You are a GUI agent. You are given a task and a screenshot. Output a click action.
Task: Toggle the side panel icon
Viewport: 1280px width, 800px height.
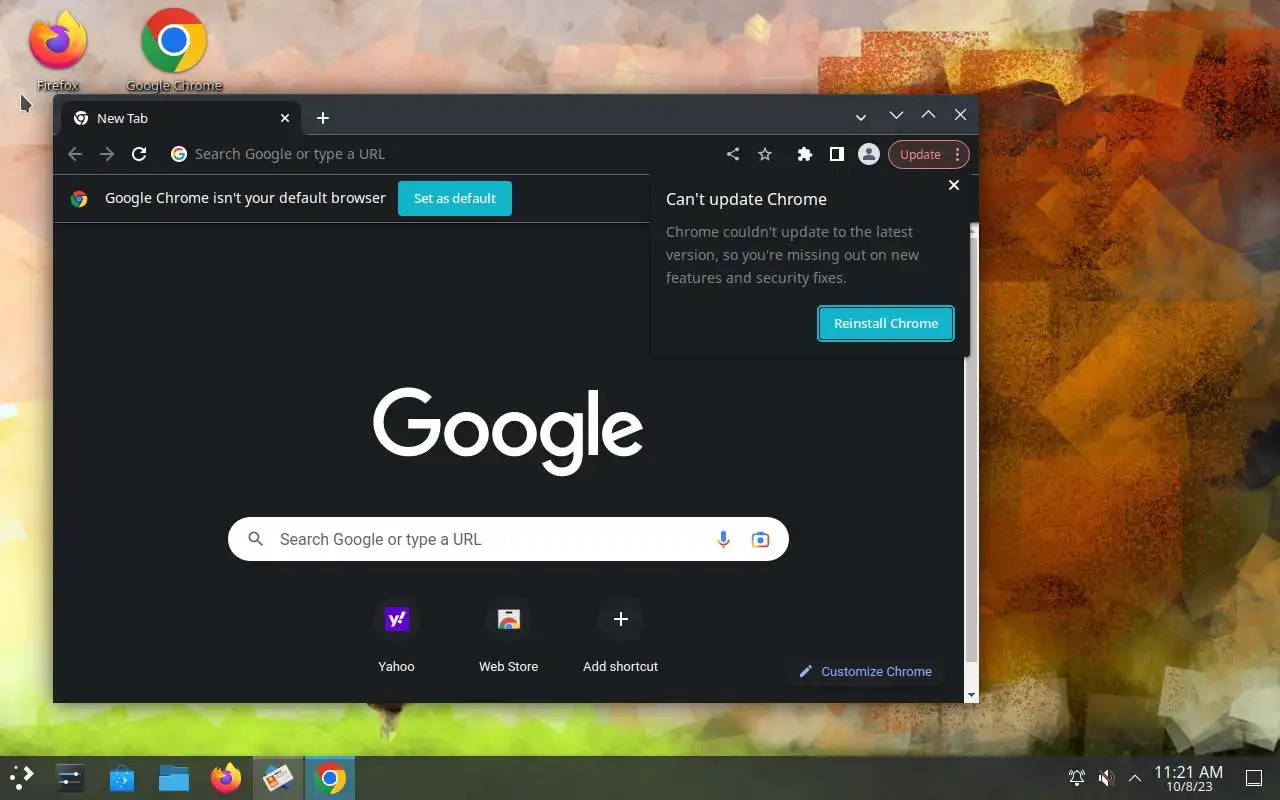pyautogui.click(x=836, y=154)
